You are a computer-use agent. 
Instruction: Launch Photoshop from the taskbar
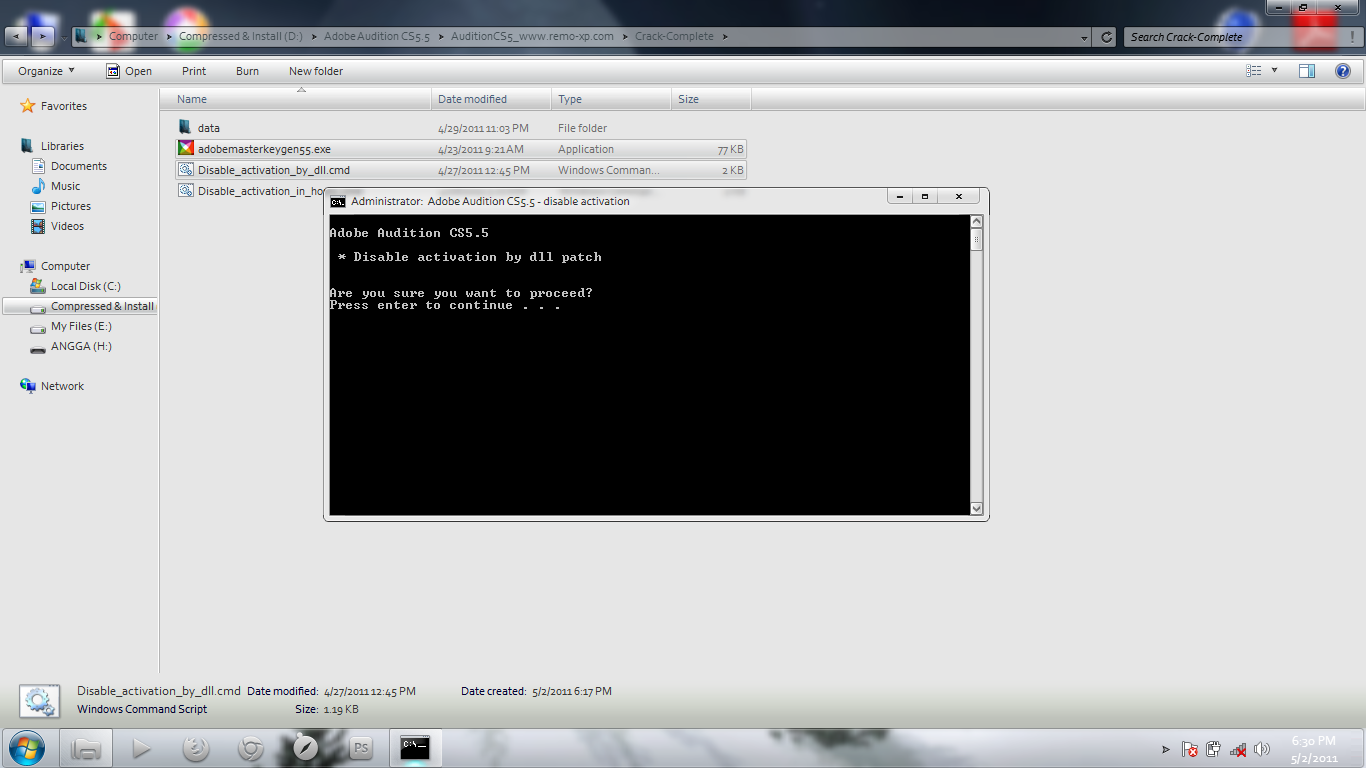pos(360,748)
